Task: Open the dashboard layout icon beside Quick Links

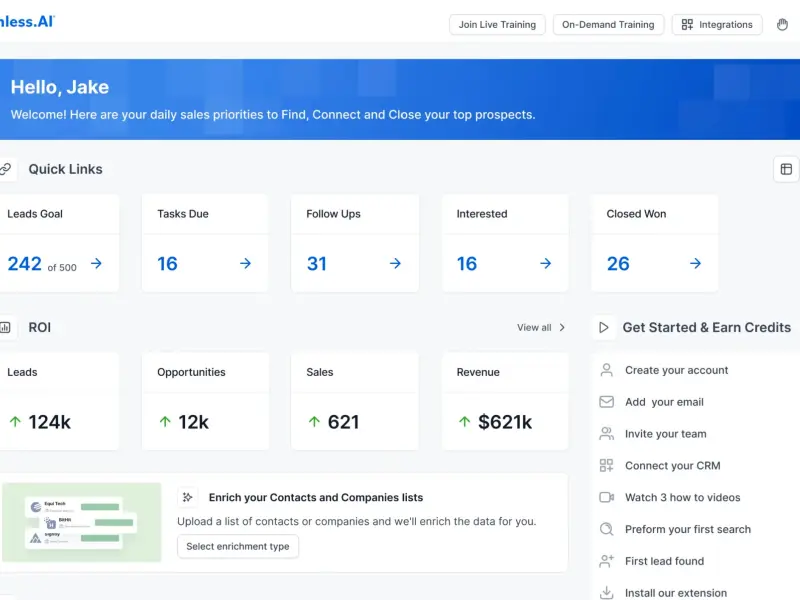Action: pyautogui.click(x=786, y=169)
